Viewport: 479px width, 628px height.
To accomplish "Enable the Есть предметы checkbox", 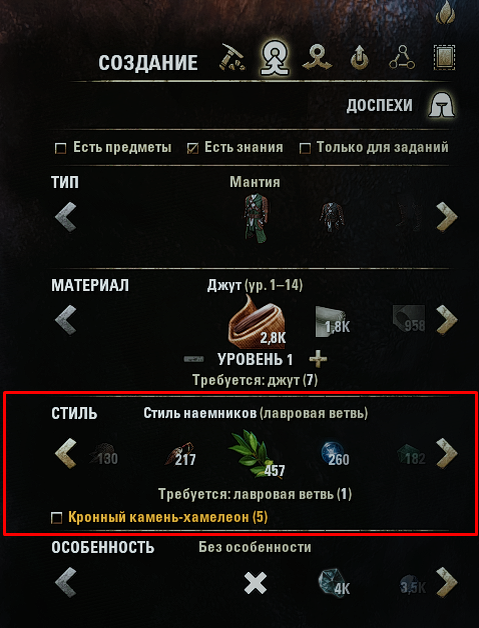I will click(60, 149).
